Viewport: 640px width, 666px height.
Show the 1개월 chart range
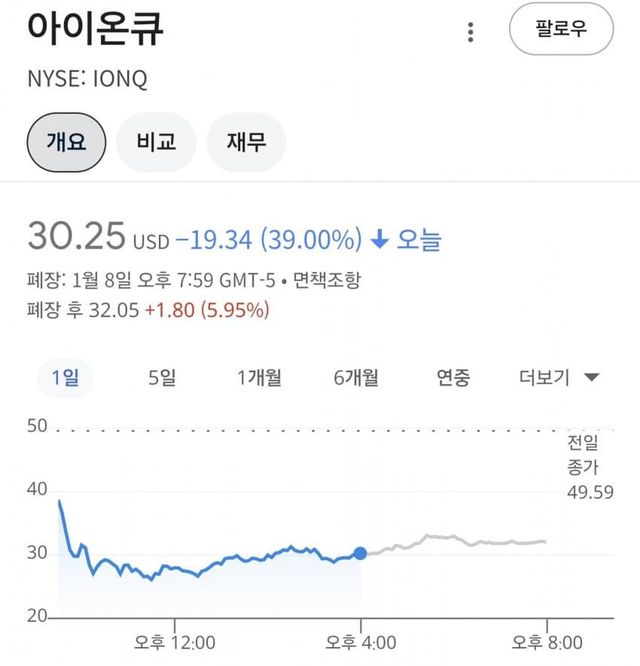tap(259, 377)
